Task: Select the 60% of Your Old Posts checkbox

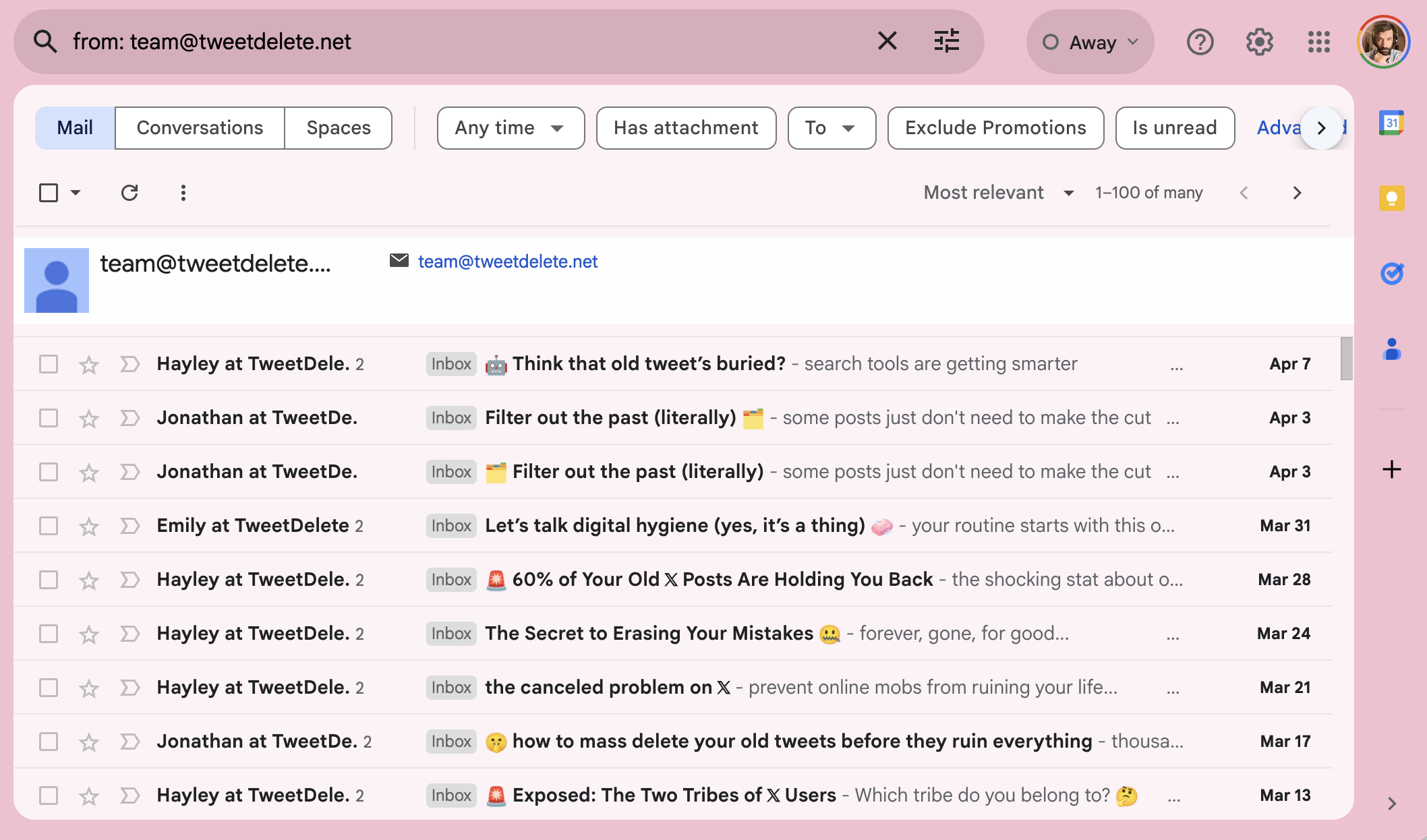Action: (49, 580)
